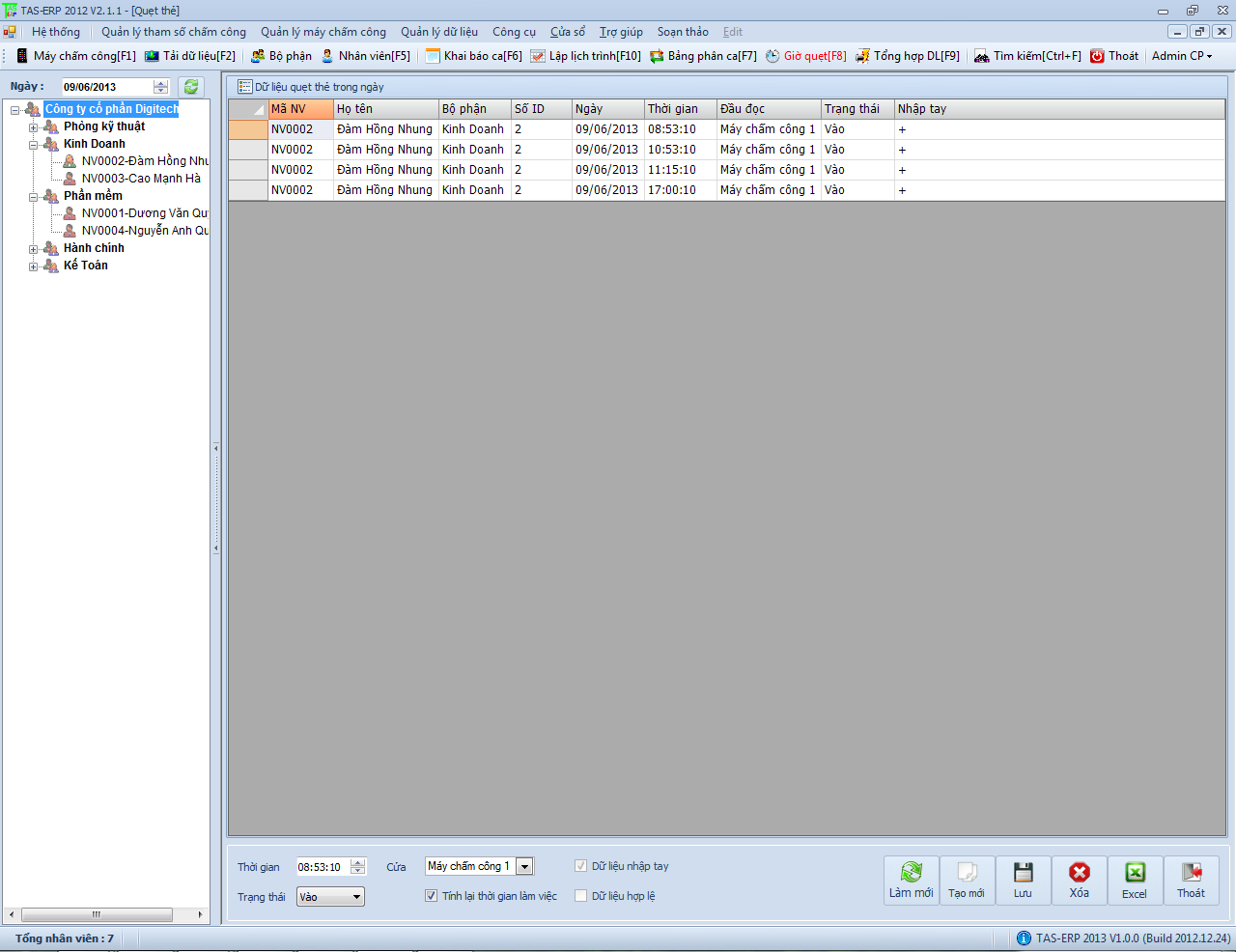This screenshot has width=1236, height=952.
Task: Toggle Dữ liệu hợp lệ checkbox
Action: coord(581,896)
